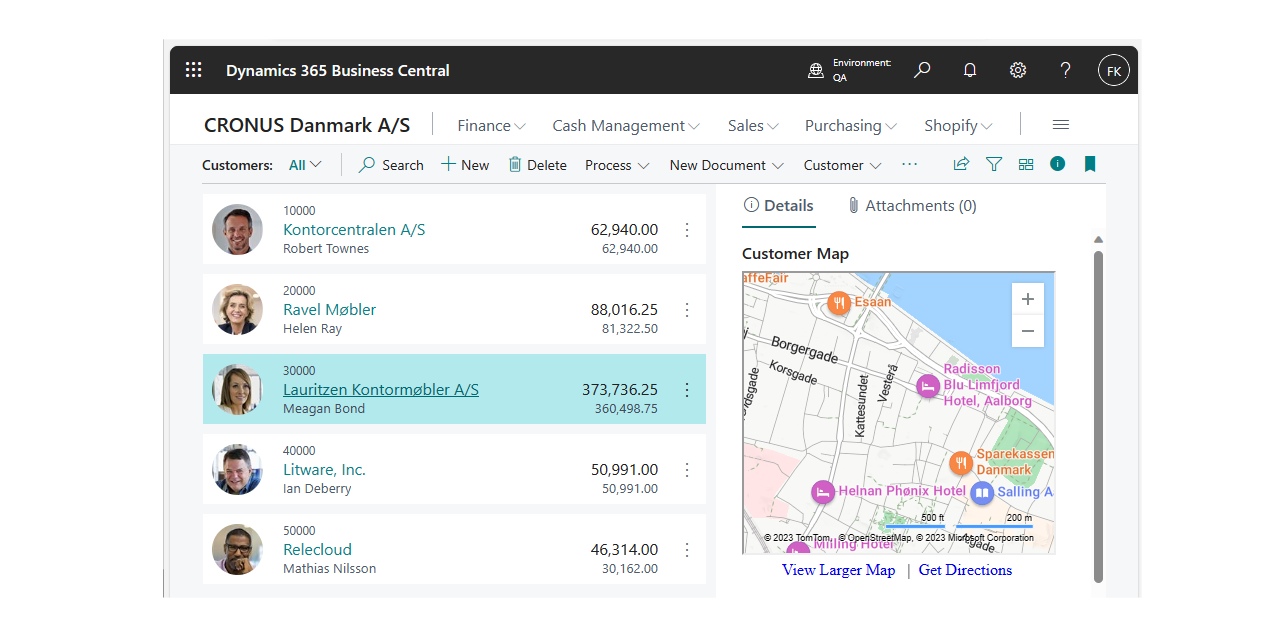Open the All views filter dropdown
The image size is (1280, 640).
305,165
